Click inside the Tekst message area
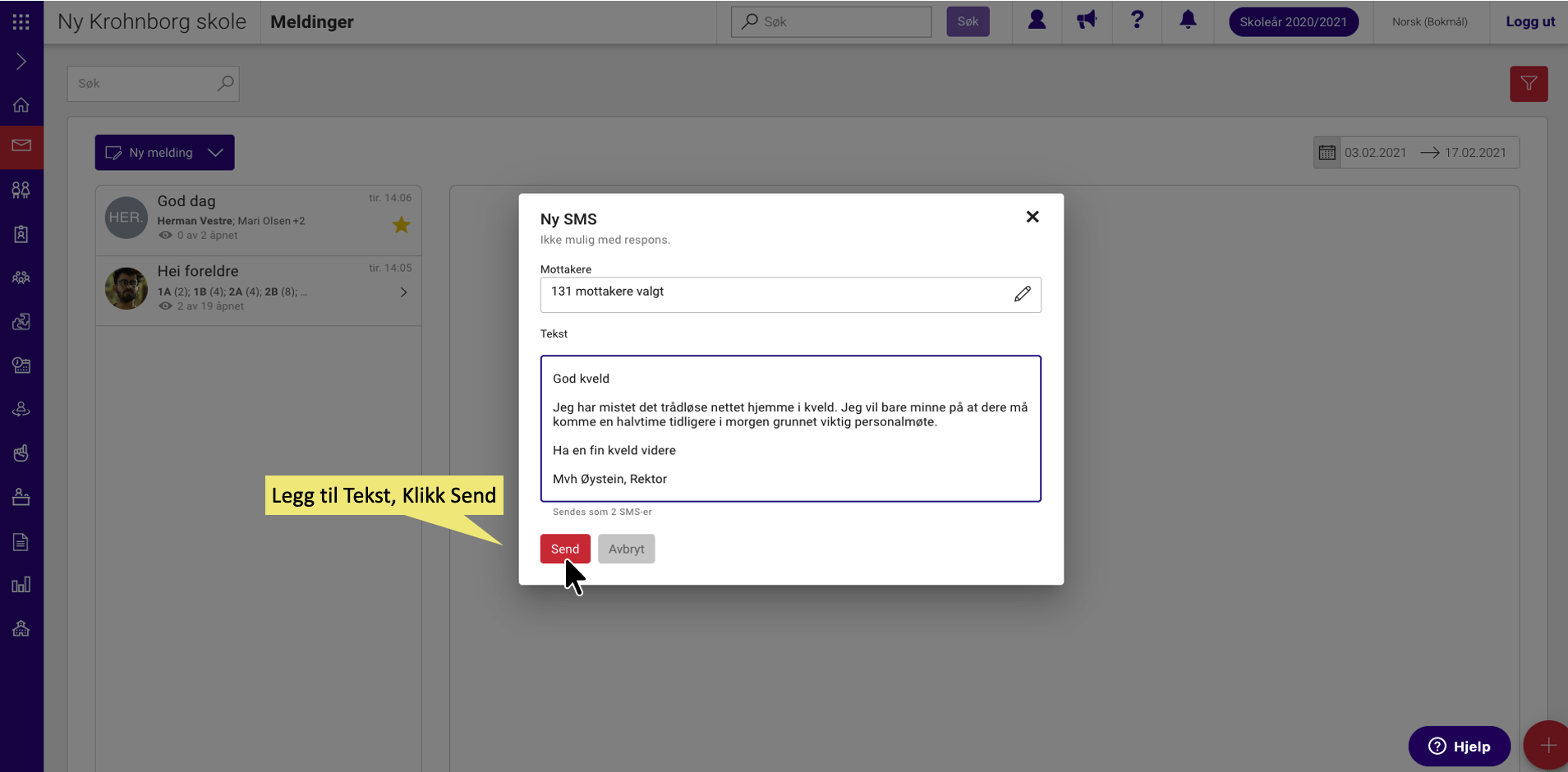 pyautogui.click(x=791, y=429)
